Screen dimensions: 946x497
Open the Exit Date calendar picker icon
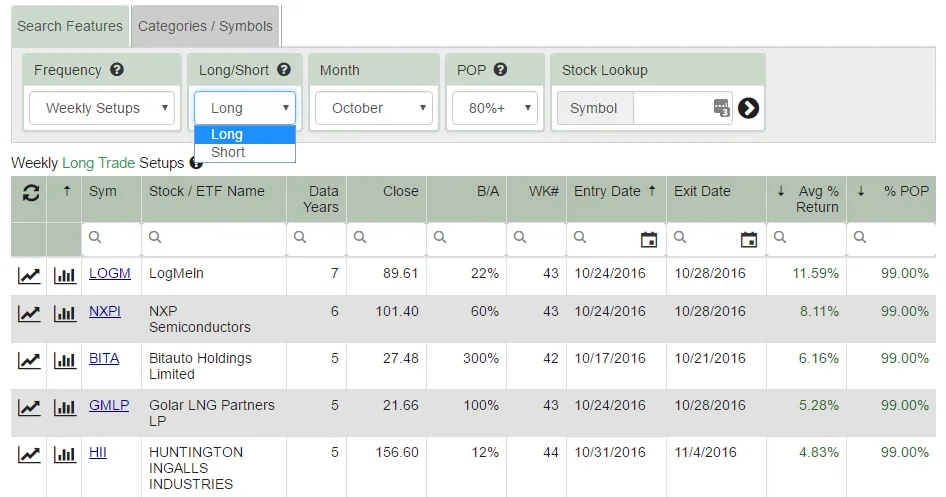749,239
